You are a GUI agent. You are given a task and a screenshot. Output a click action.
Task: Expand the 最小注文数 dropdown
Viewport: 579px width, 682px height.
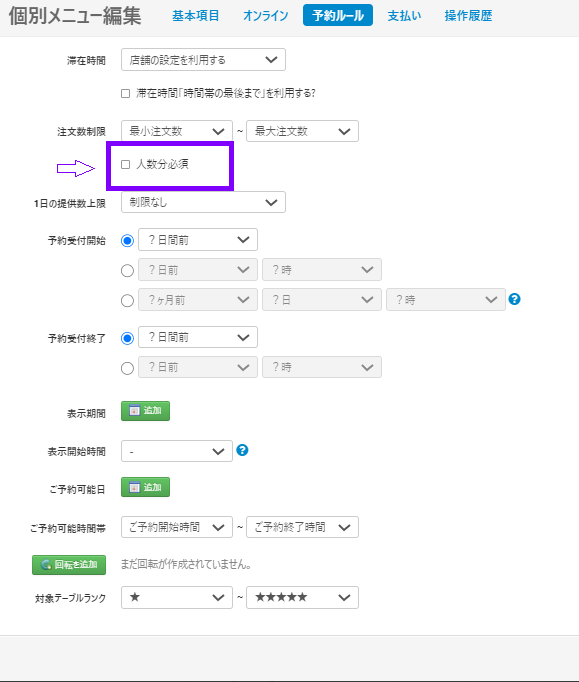177,131
